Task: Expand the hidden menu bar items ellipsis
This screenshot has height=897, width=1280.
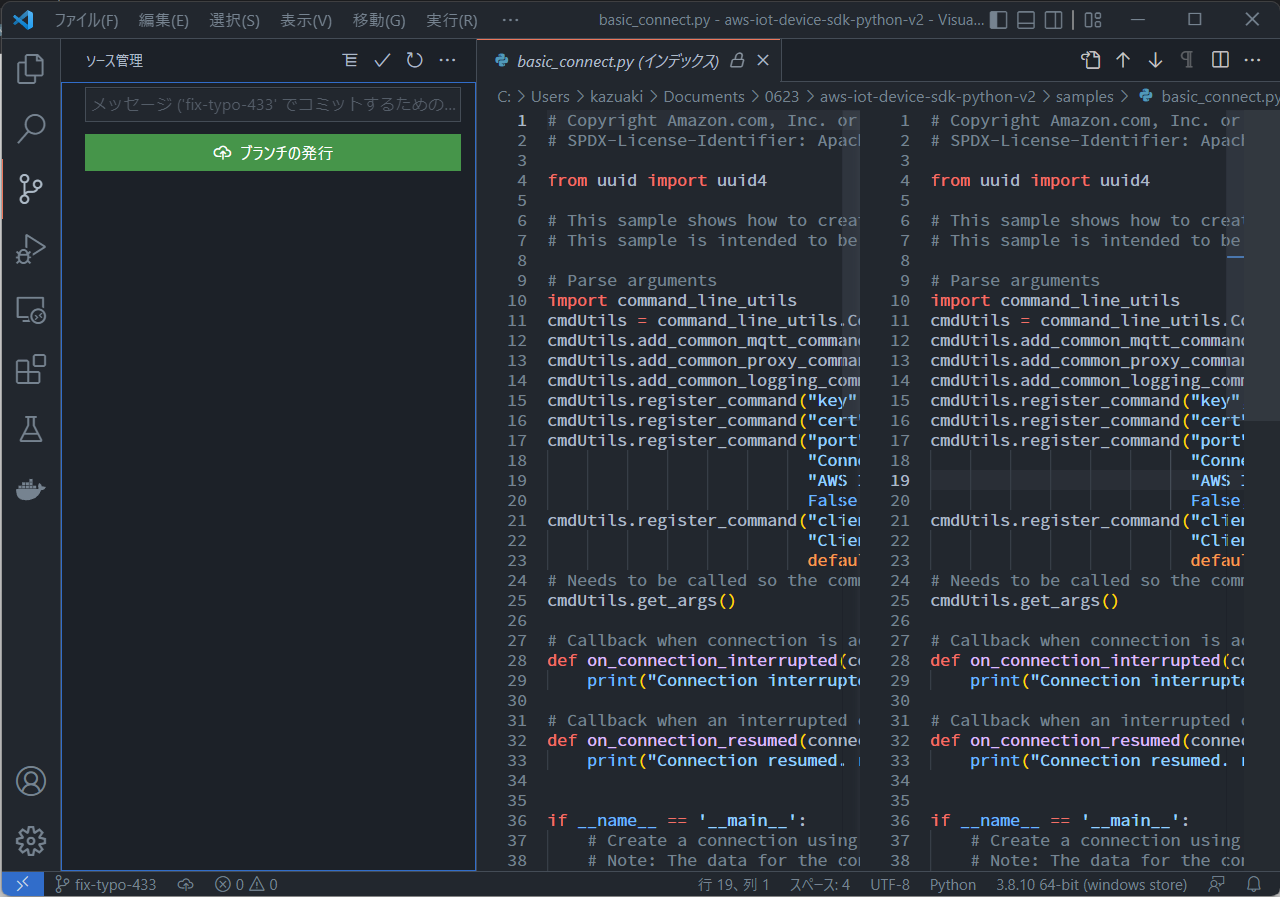Action: pyautogui.click(x=510, y=20)
